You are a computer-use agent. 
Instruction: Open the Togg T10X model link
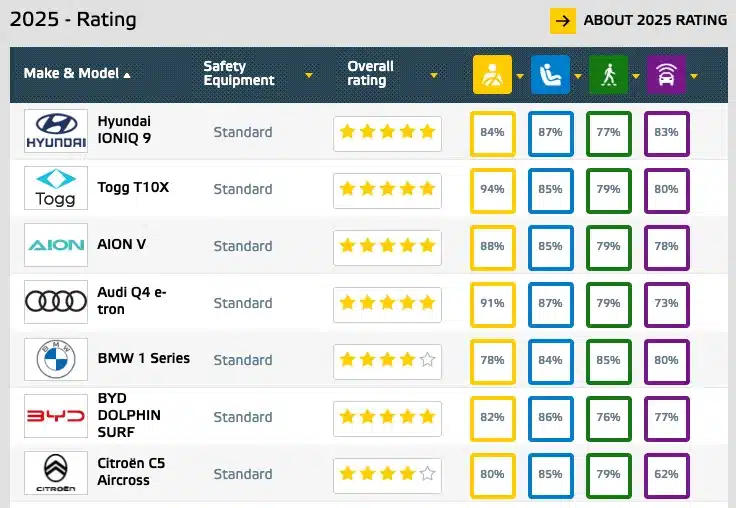click(133, 187)
